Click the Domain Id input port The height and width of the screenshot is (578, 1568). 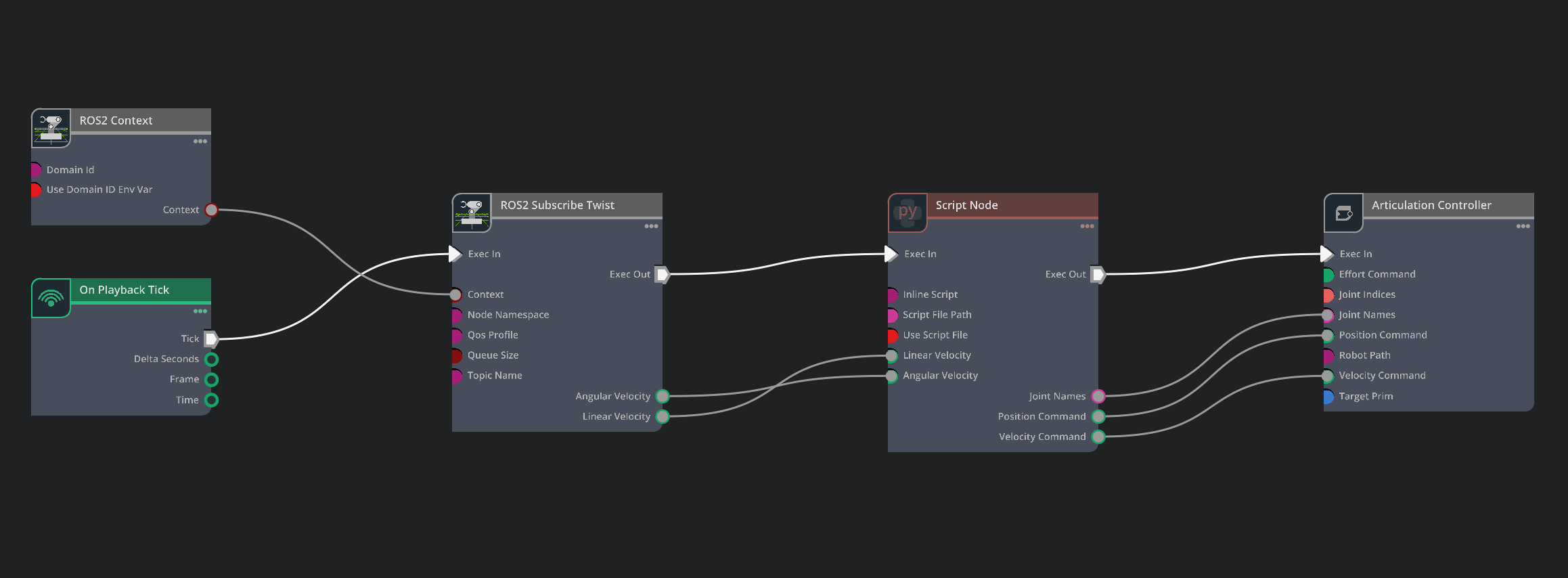click(35, 170)
